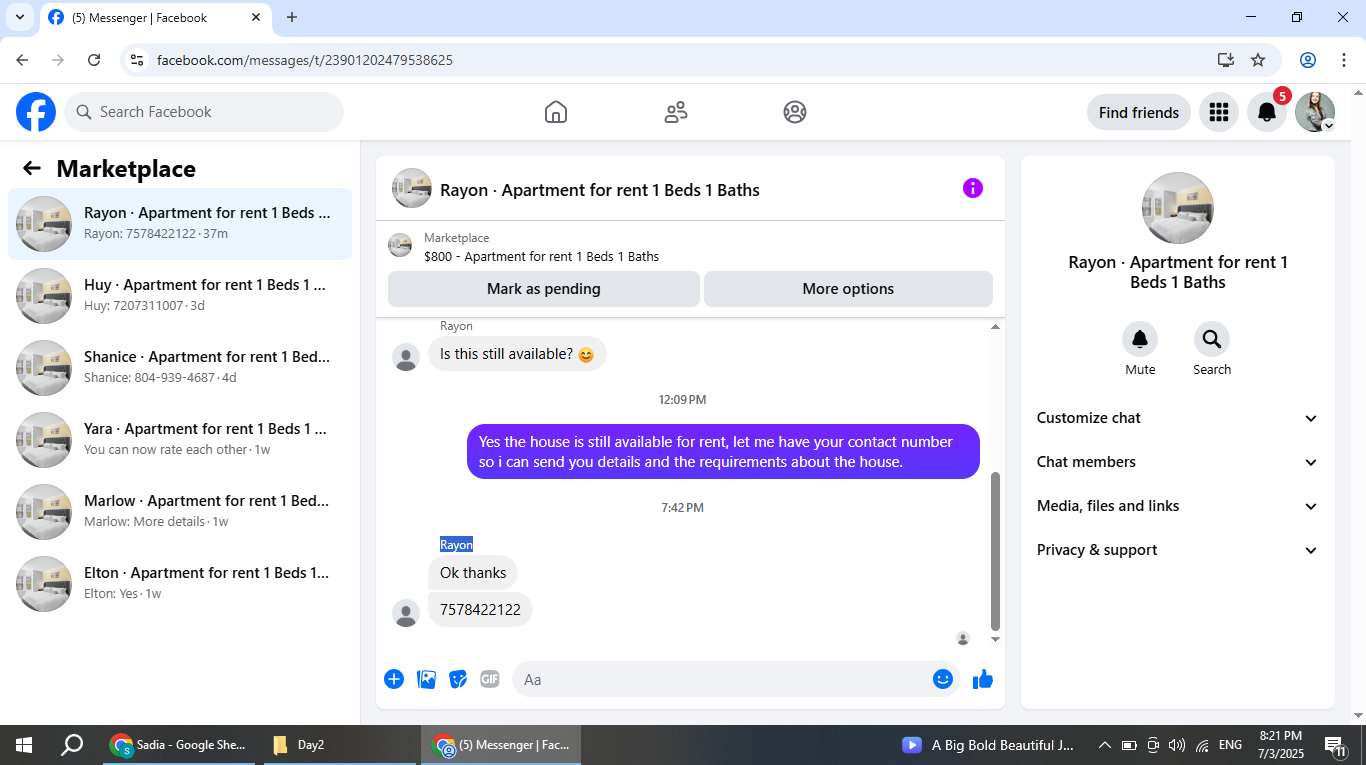Screen dimensions: 1366x765
Task: Click the chat header apartment thumbnail
Action: [x=412, y=188]
